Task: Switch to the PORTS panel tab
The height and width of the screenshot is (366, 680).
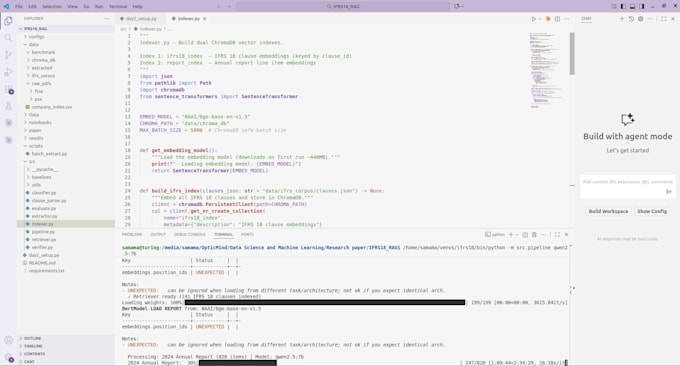Action: pyautogui.click(x=247, y=235)
